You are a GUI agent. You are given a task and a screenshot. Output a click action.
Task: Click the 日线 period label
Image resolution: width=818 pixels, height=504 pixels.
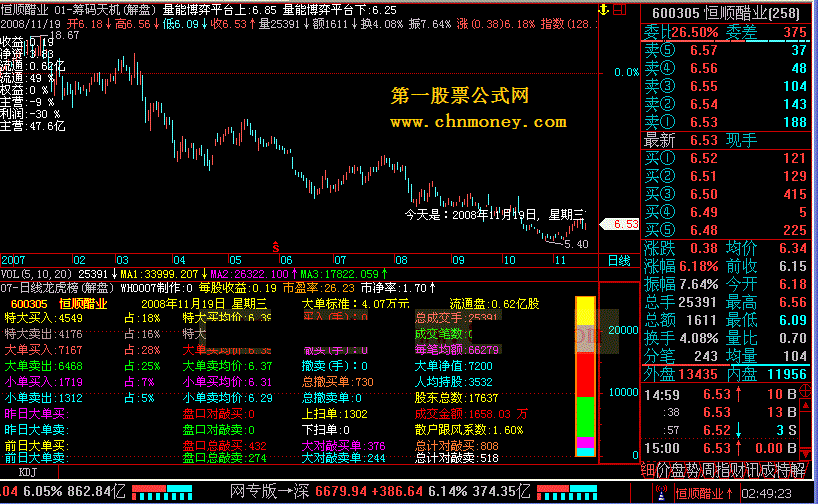point(619,260)
